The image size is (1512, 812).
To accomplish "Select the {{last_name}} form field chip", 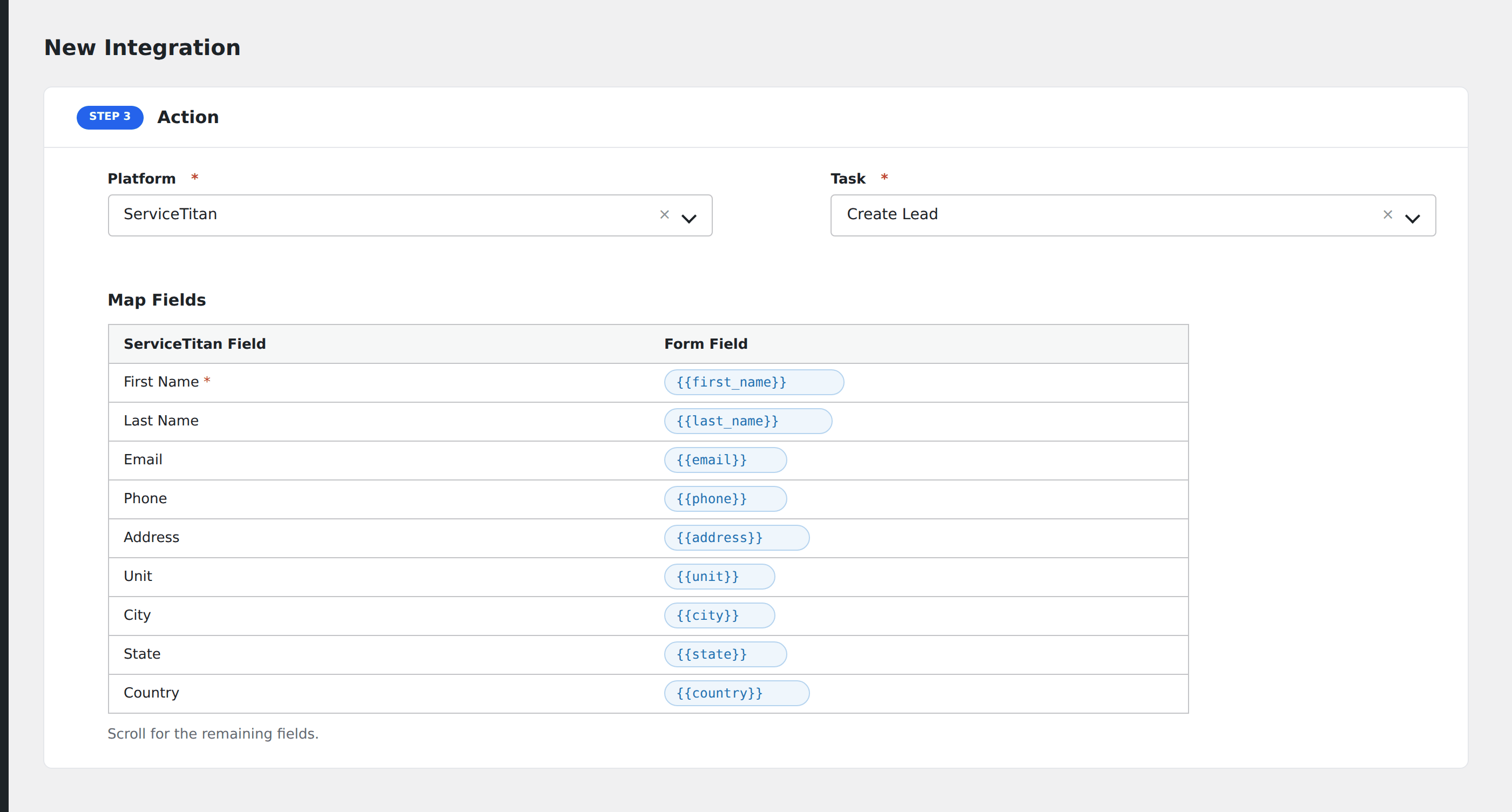I will 748,421.
